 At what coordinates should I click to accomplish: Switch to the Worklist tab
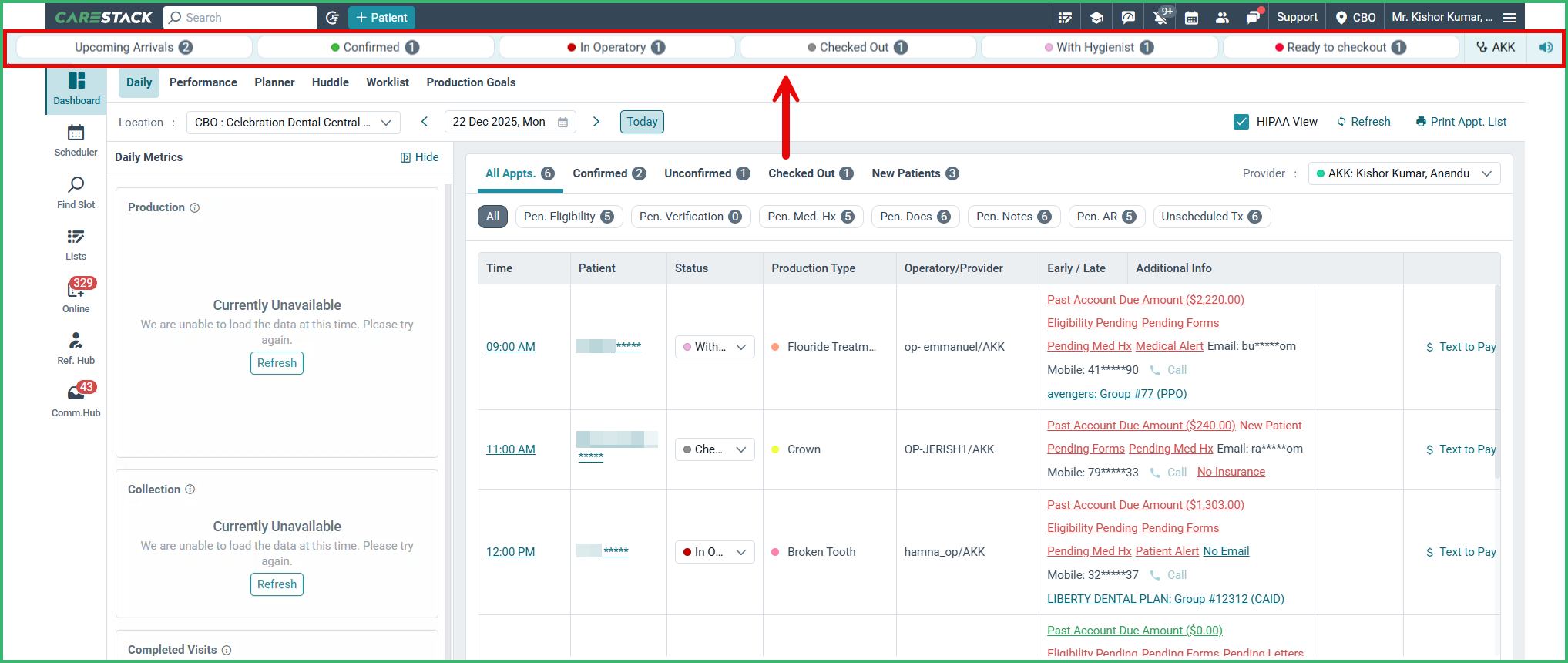pos(388,82)
